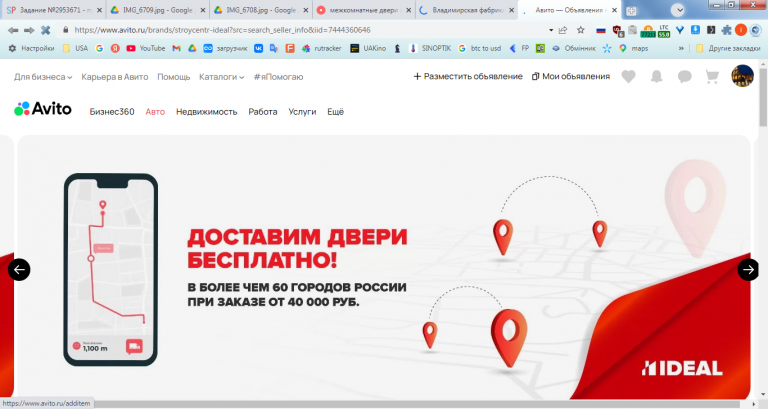This screenshot has width=768, height=409.
Task: Open the 'Другие закладки' folder
Action: [x=728, y=48]
